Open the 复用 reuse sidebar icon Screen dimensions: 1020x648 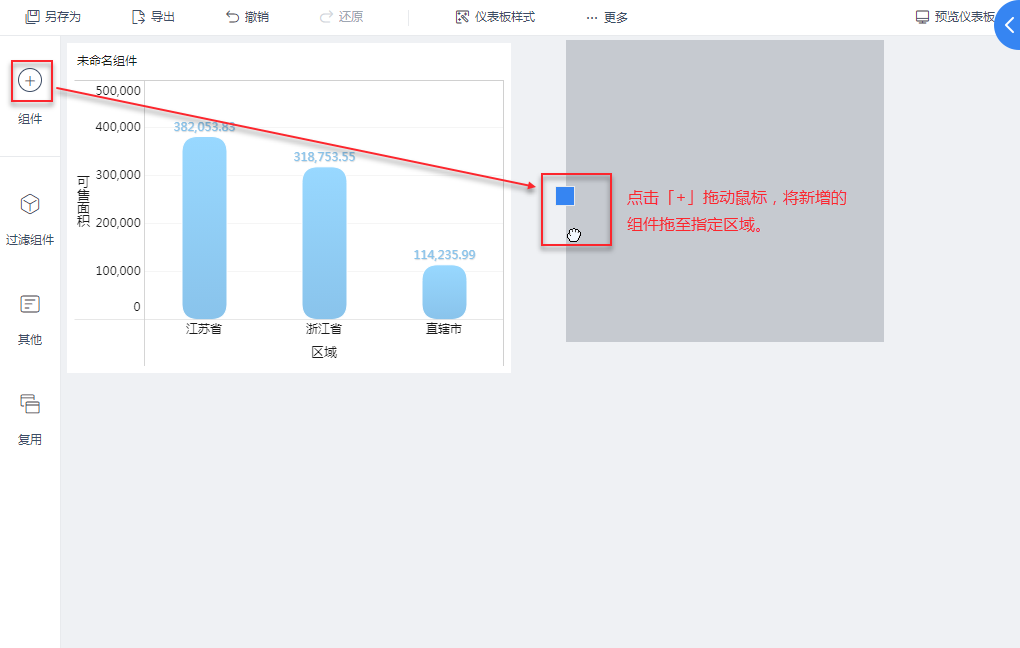[30, 404]
